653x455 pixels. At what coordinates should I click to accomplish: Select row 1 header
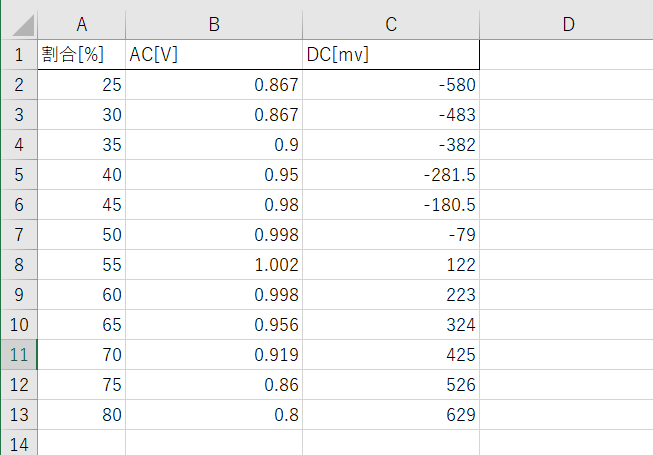tap(18, 55)
